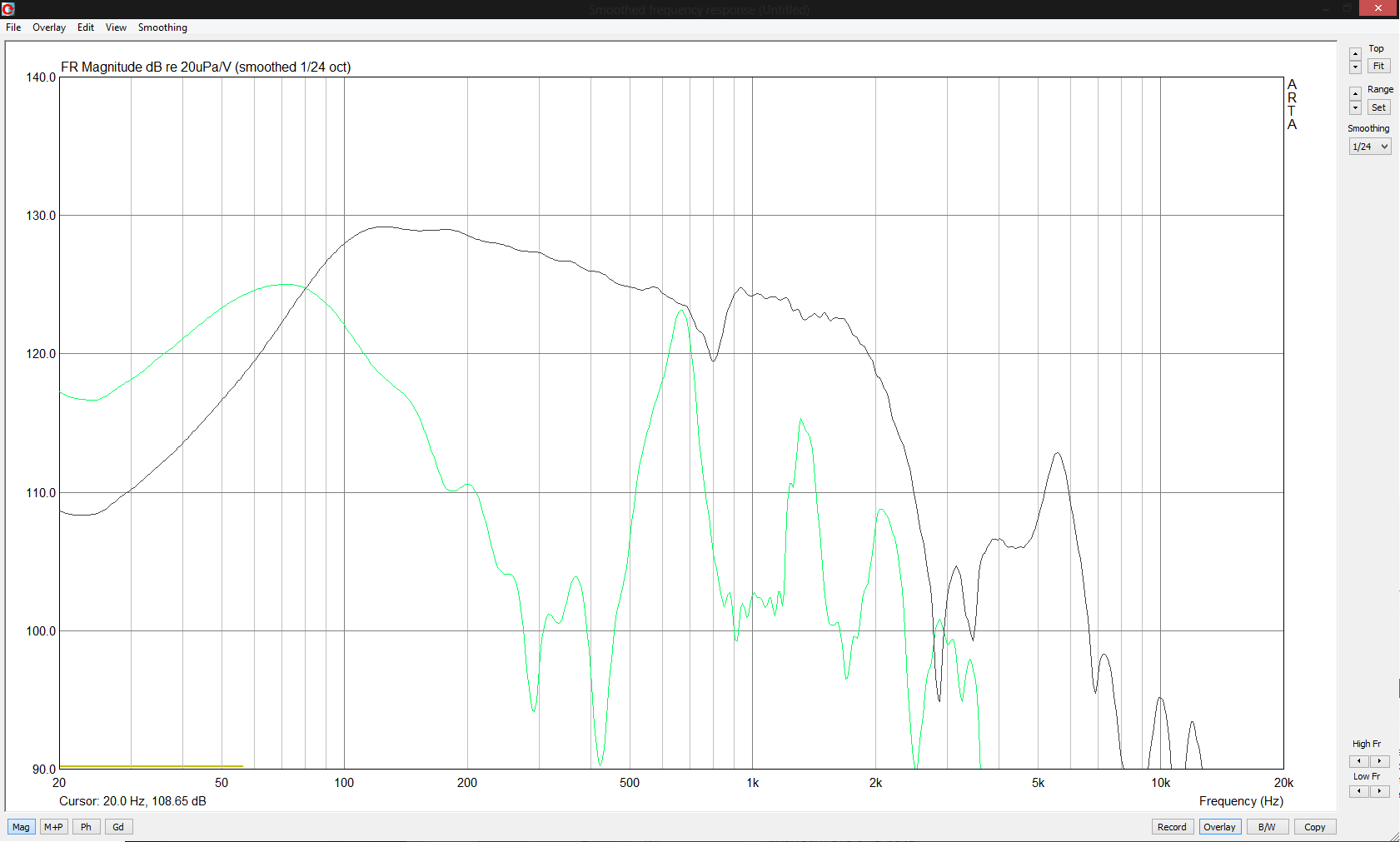The height and width of the screenshot is (842, 1400).
Task: Open the Overlay menu
Action: click(x=49, y=27)
